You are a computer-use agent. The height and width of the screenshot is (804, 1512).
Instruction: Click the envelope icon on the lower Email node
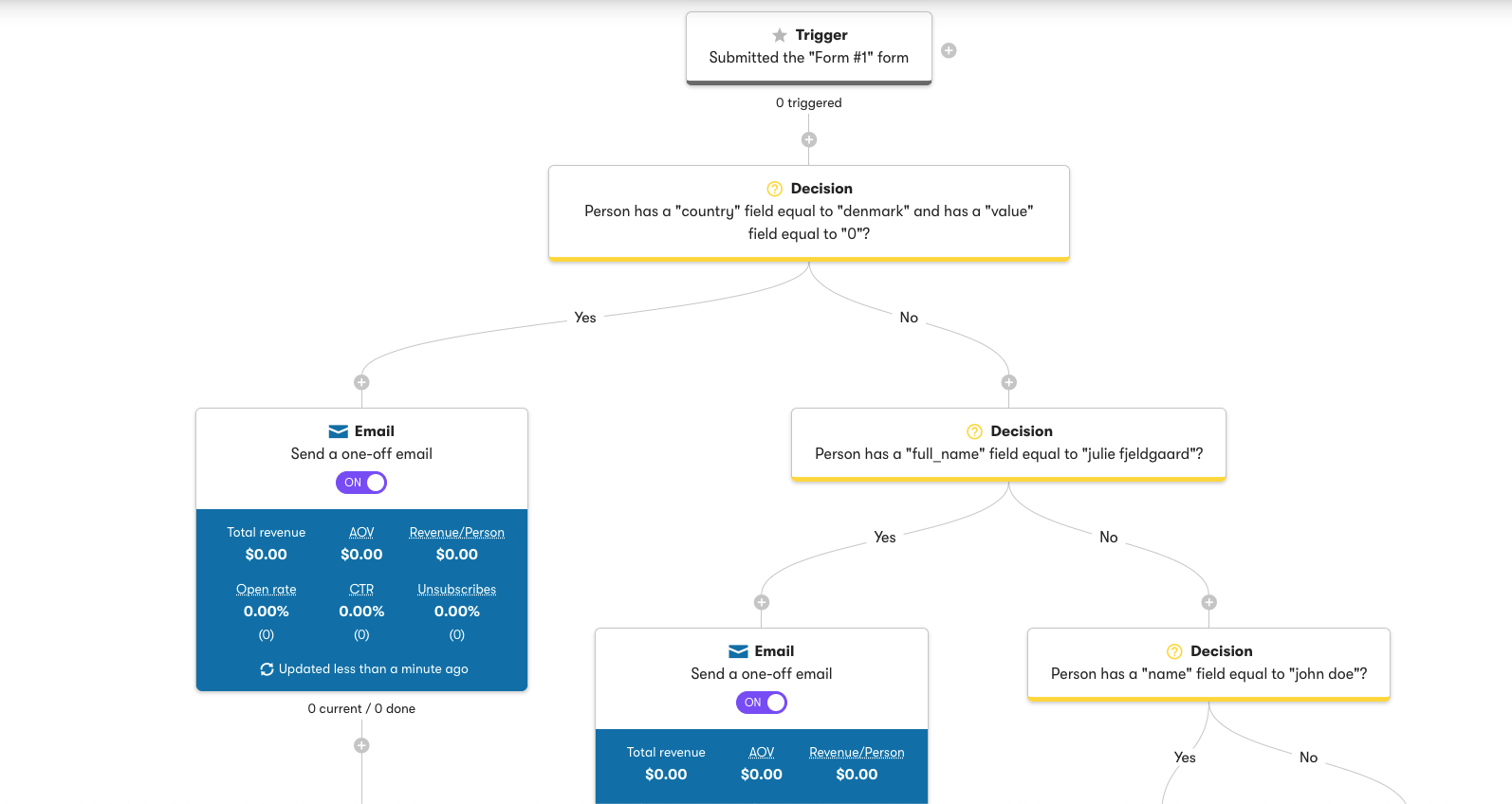[x=739, y=651]
